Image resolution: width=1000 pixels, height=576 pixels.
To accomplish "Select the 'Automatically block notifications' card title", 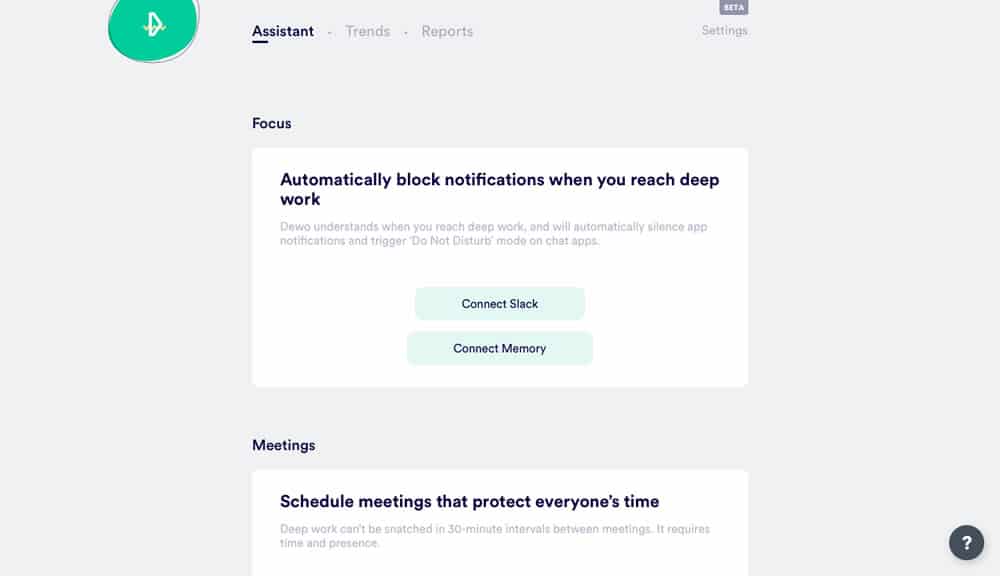I will tap(499, 189).
